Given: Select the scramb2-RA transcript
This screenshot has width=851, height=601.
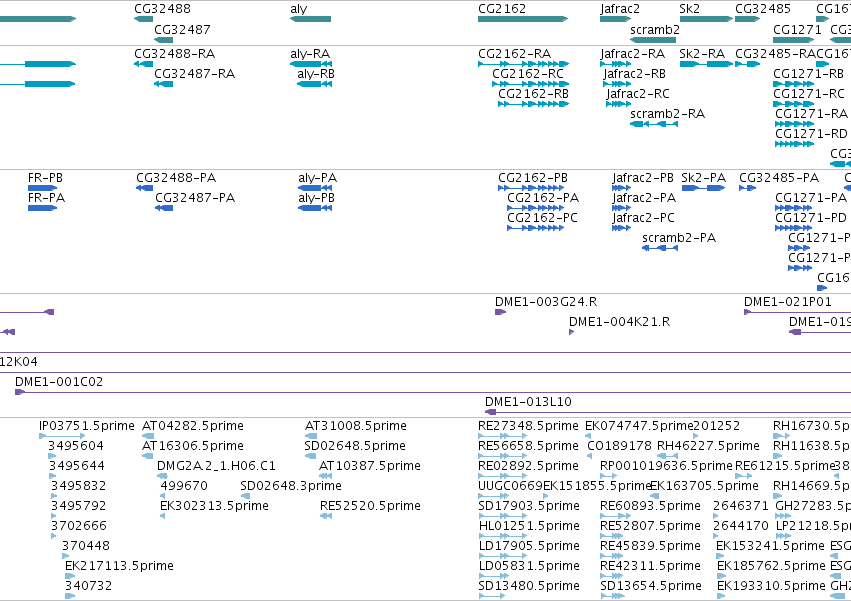Looking at the screenshot, I should click(654, 124).
